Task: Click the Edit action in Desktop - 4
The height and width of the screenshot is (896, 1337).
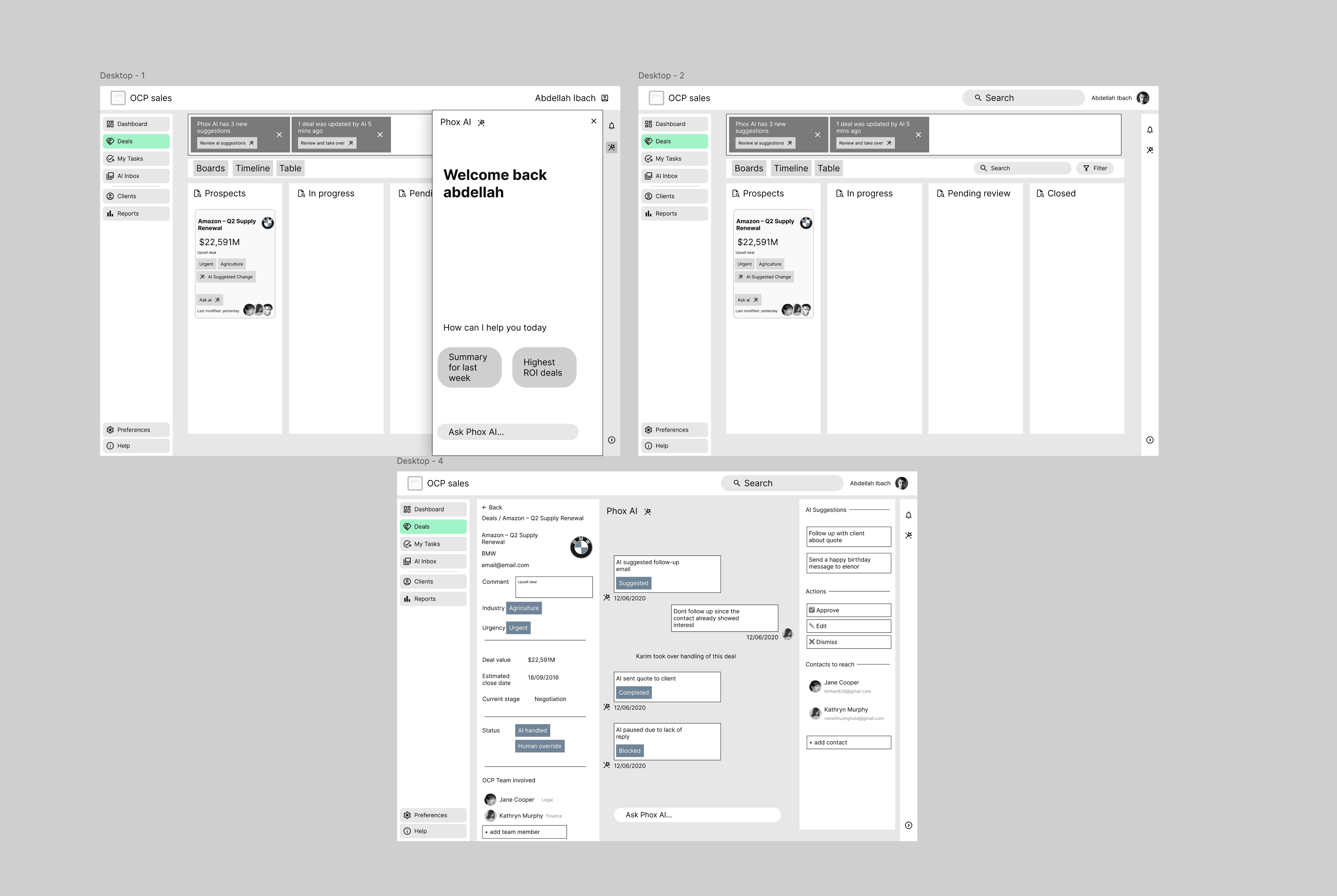Action: coord(848,626)
